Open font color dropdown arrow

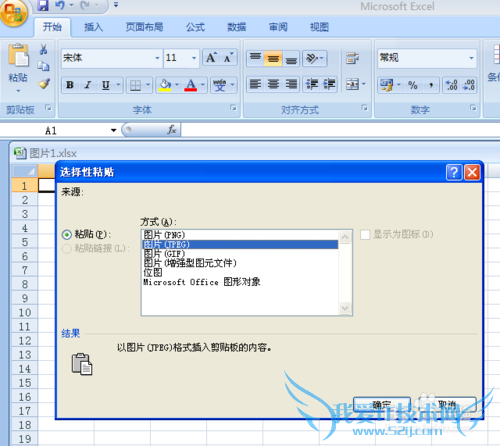(202, 85)
